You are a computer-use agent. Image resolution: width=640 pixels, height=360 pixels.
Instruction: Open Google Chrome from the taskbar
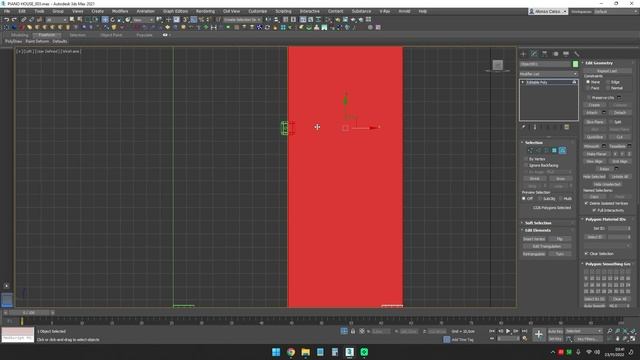(x=291, y=352)
